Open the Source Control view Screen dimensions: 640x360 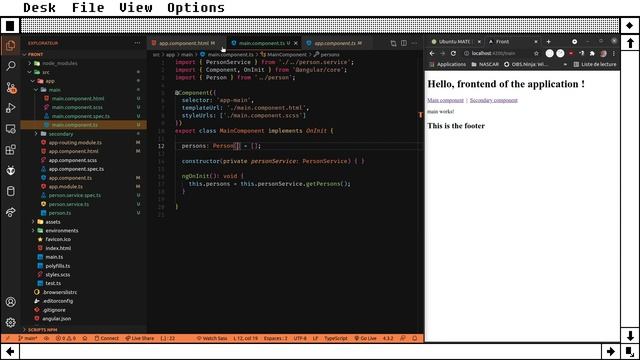click(x=11, y=87)
